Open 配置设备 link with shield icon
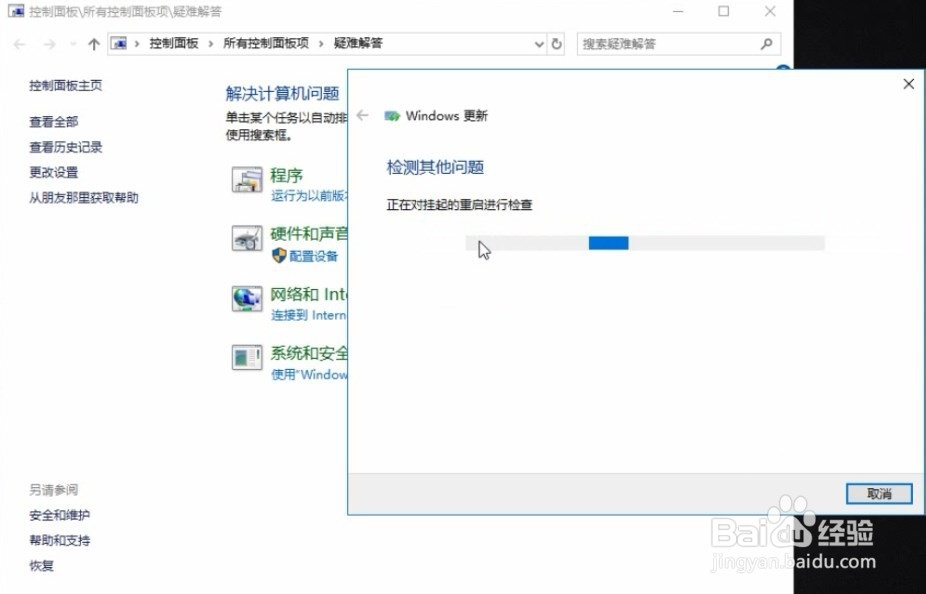This screenshot has width=926, height=594. coord(314,256)
